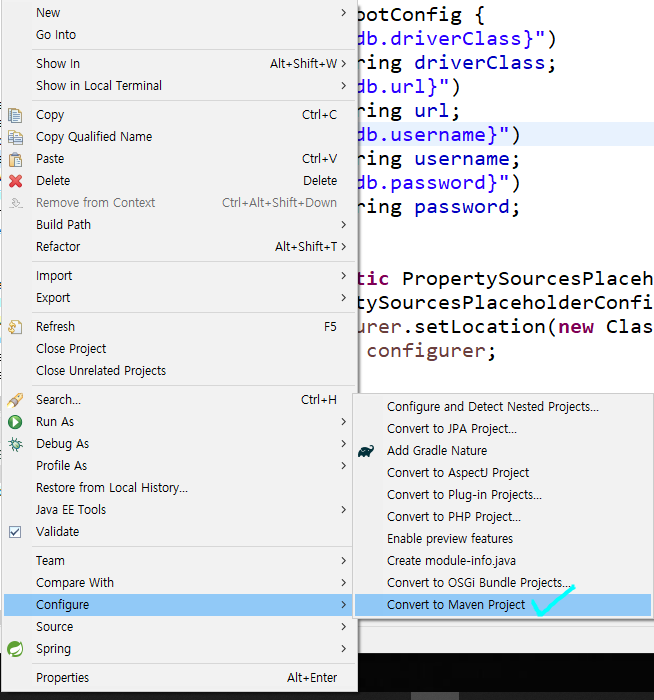Click the Refresh icon
Screen dimensions: 654x700
(15, 327)
